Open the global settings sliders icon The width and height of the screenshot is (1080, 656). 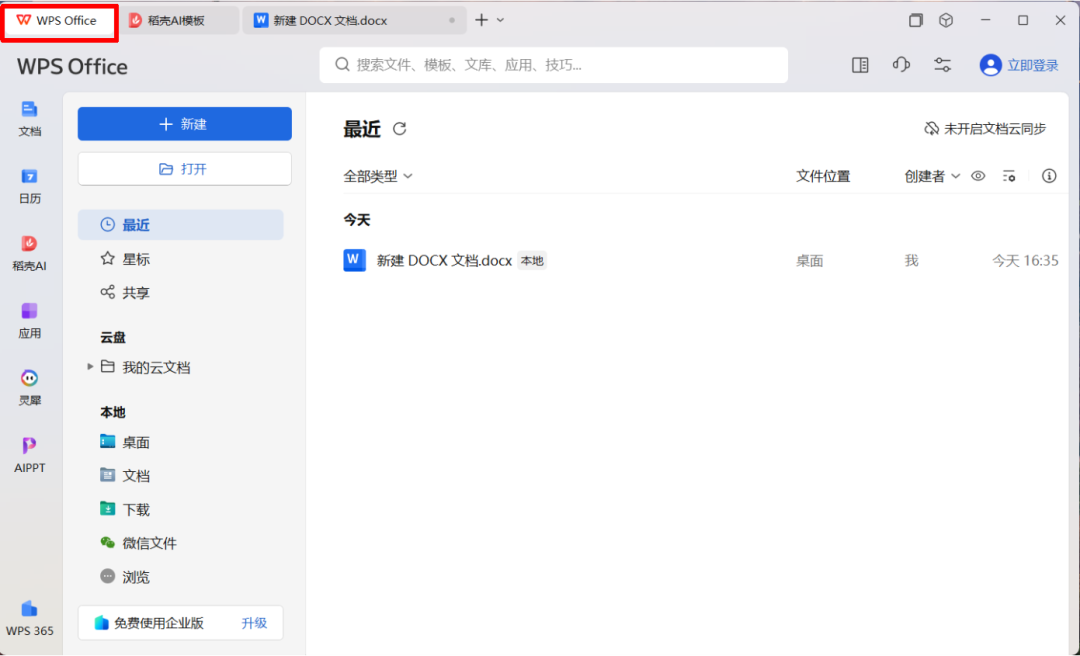942,65
